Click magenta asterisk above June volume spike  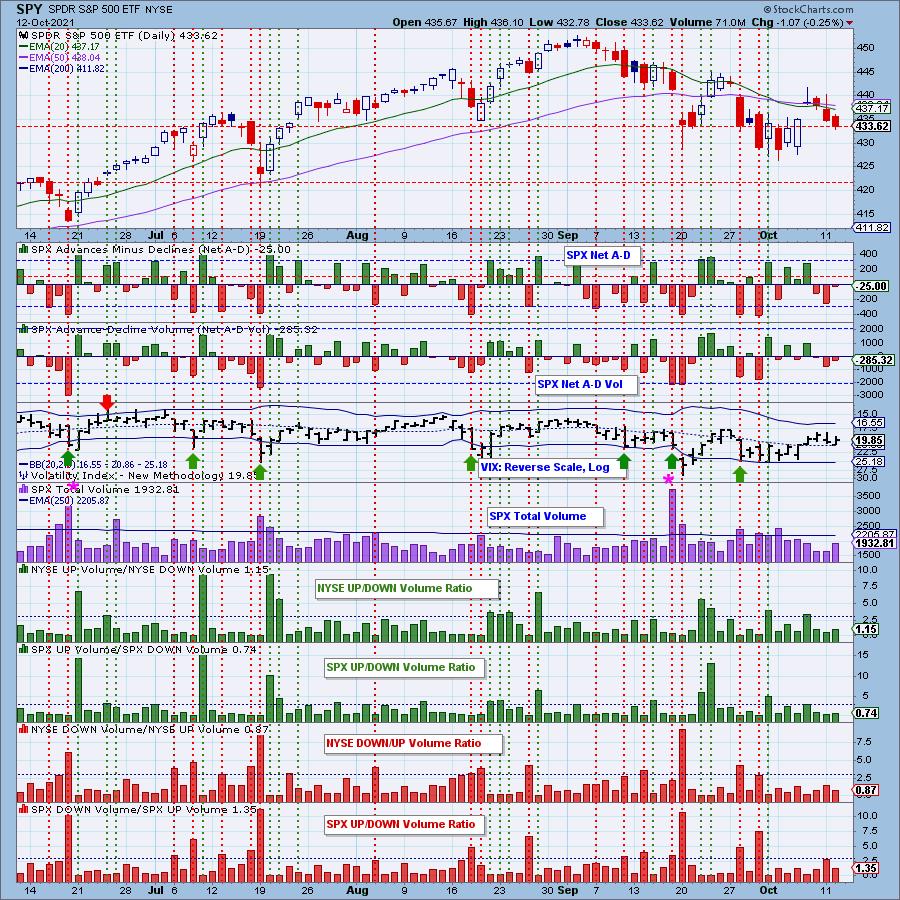pyautogui.click(x=73, y=486)
